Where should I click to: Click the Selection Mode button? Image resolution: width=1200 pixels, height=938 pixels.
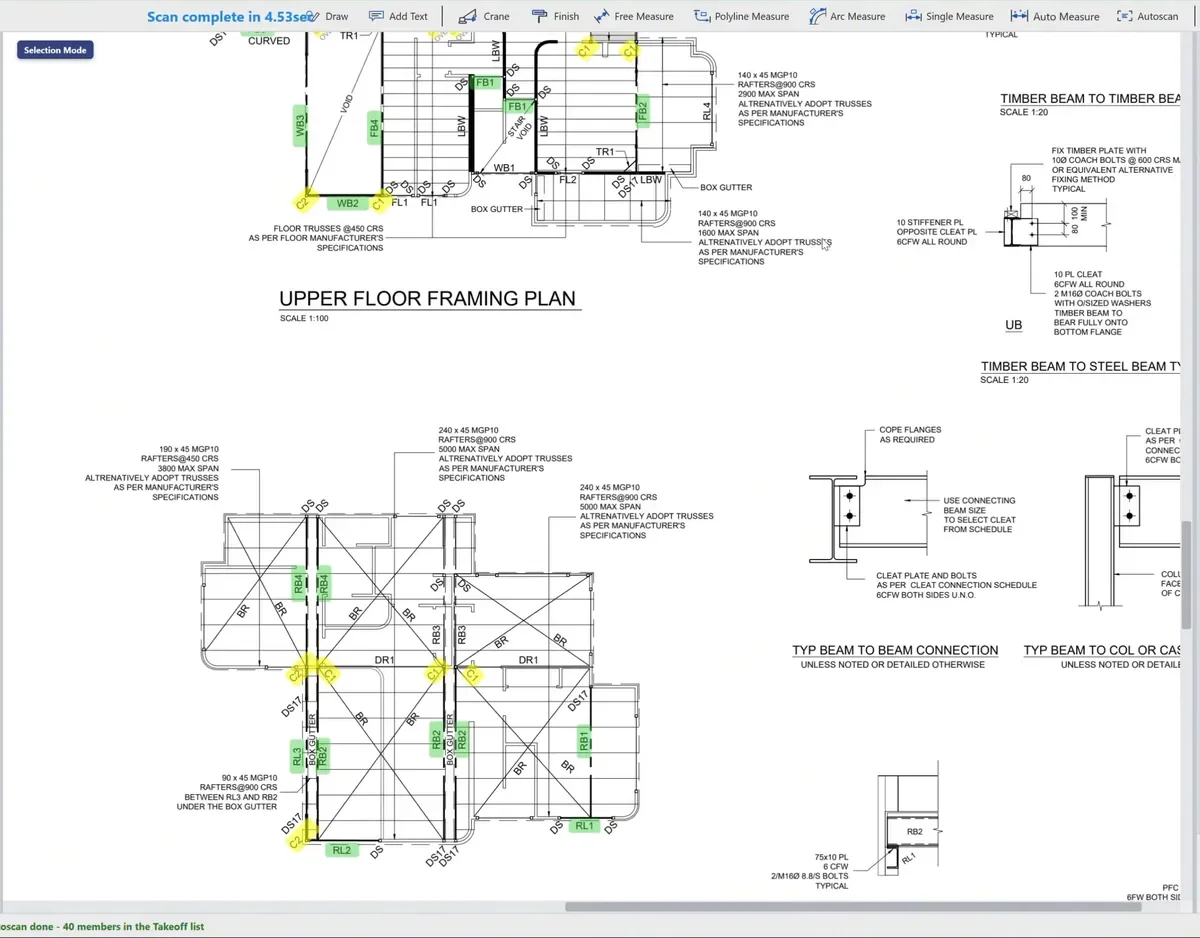(x=56, y=50)
